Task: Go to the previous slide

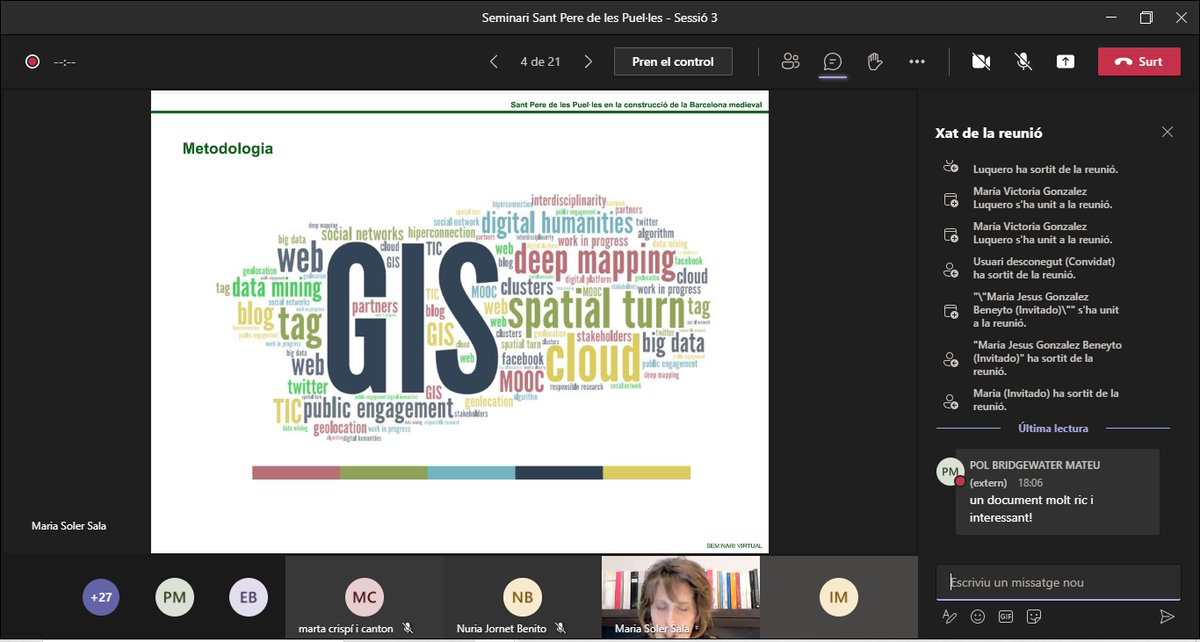Action: [494, 61]
